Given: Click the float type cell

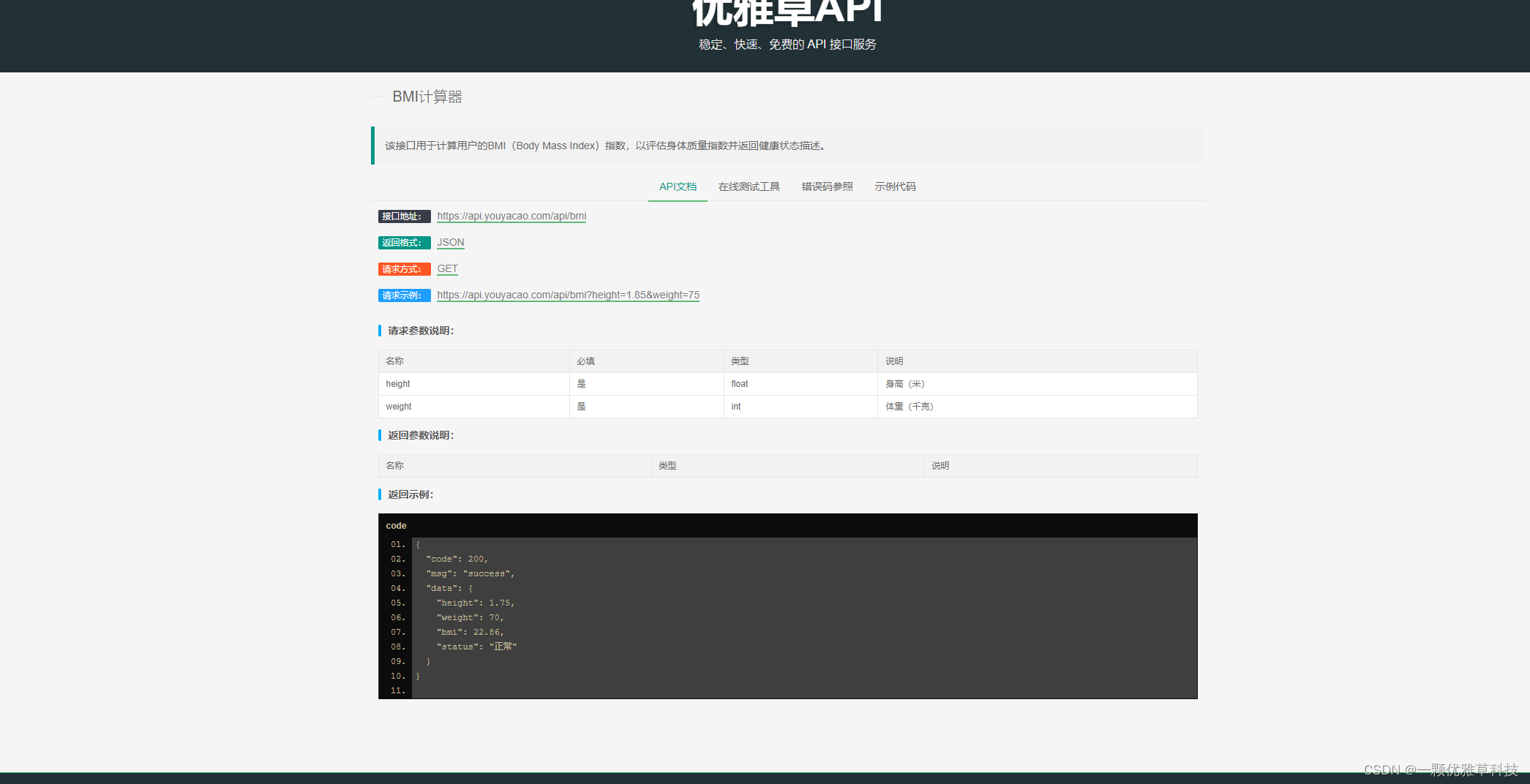Looking at the screenshot, I should click(x=800, y=384).
